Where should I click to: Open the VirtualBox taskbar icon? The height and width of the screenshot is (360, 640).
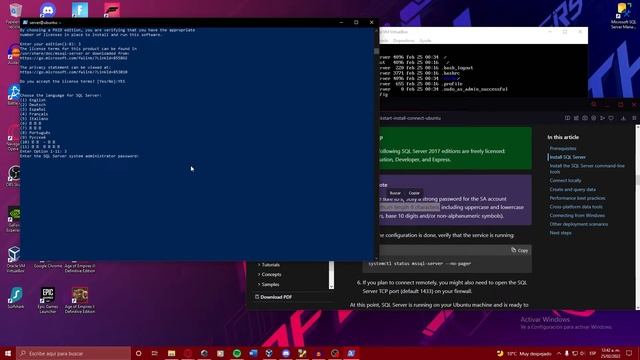point(269,353)
